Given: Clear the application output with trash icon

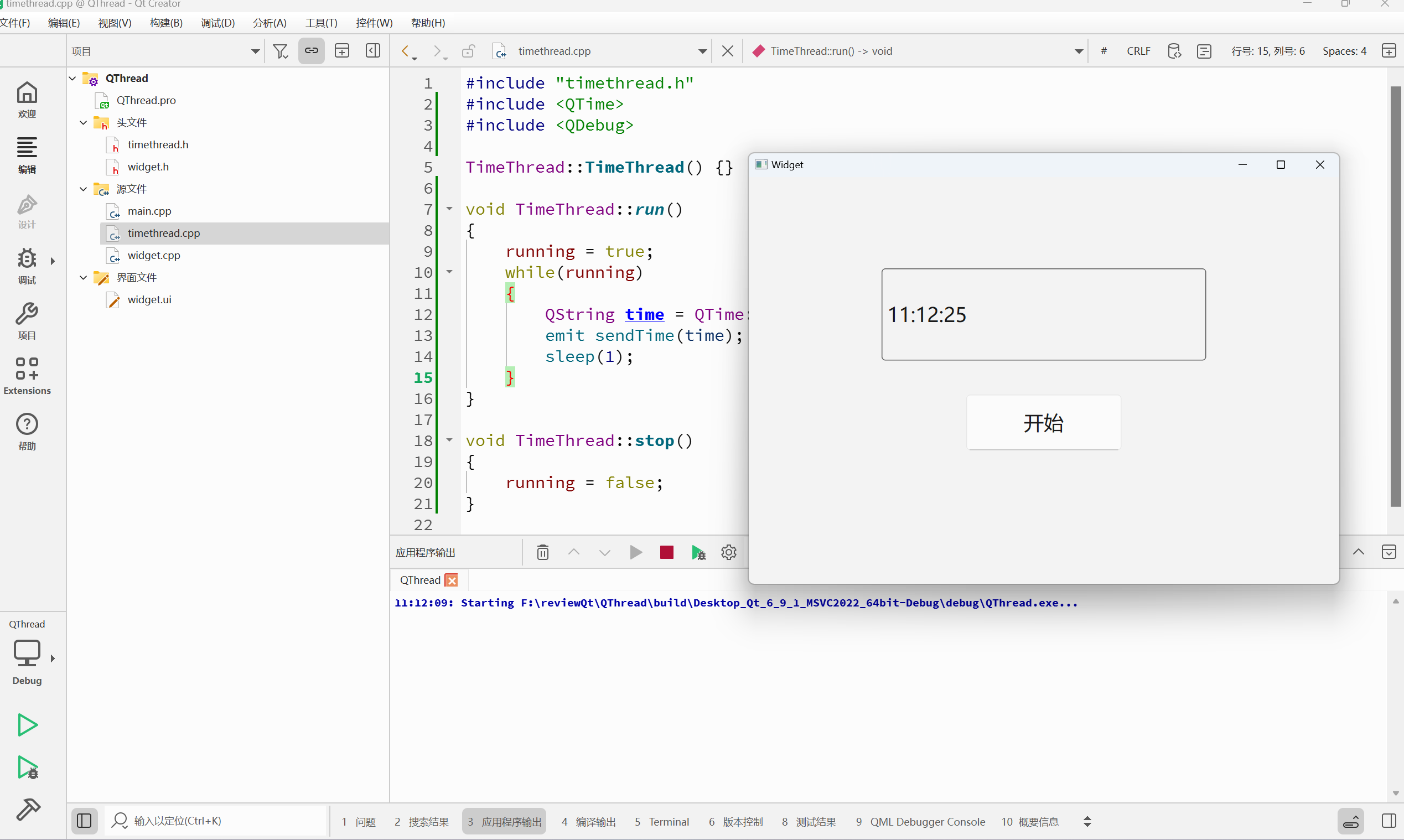Looking at the screenshot, I should [542, 552].
